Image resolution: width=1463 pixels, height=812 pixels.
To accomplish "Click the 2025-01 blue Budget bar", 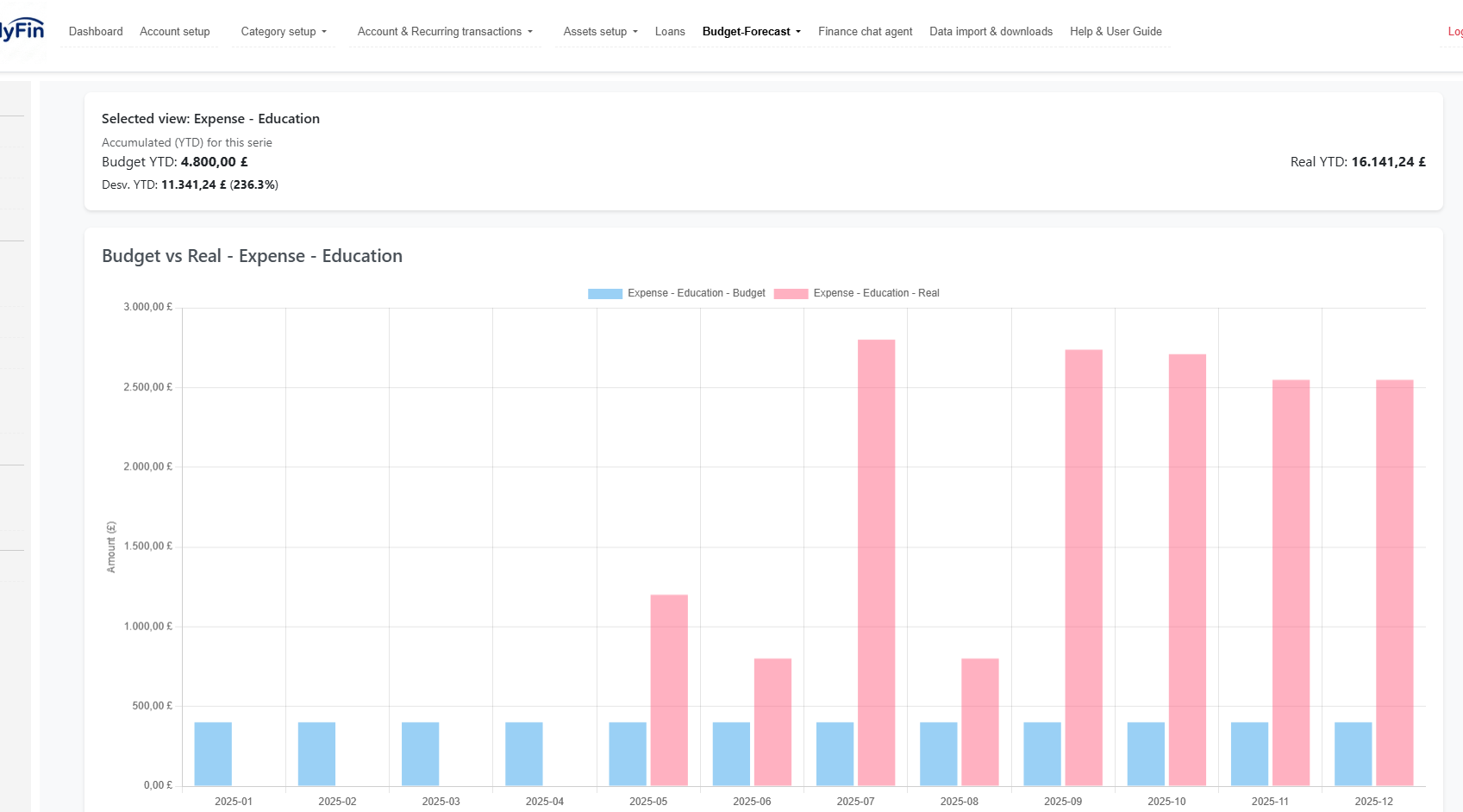I will (213, 753).
